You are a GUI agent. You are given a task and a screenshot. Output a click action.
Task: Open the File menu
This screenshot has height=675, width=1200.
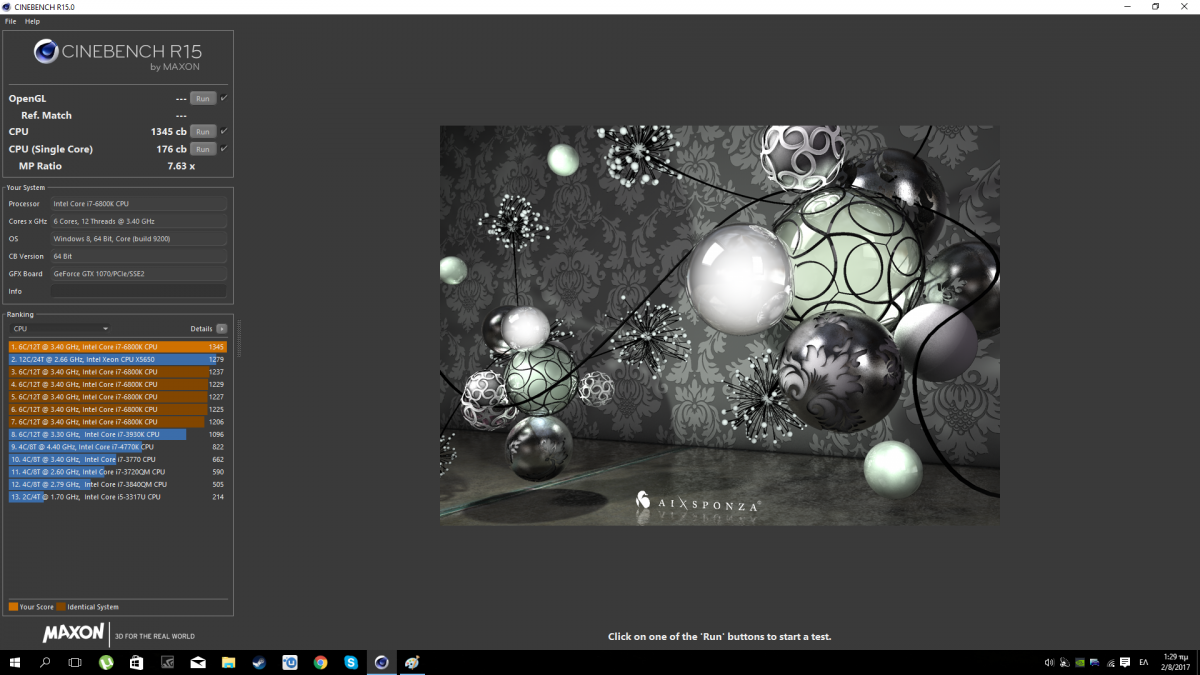coord(10,21)
